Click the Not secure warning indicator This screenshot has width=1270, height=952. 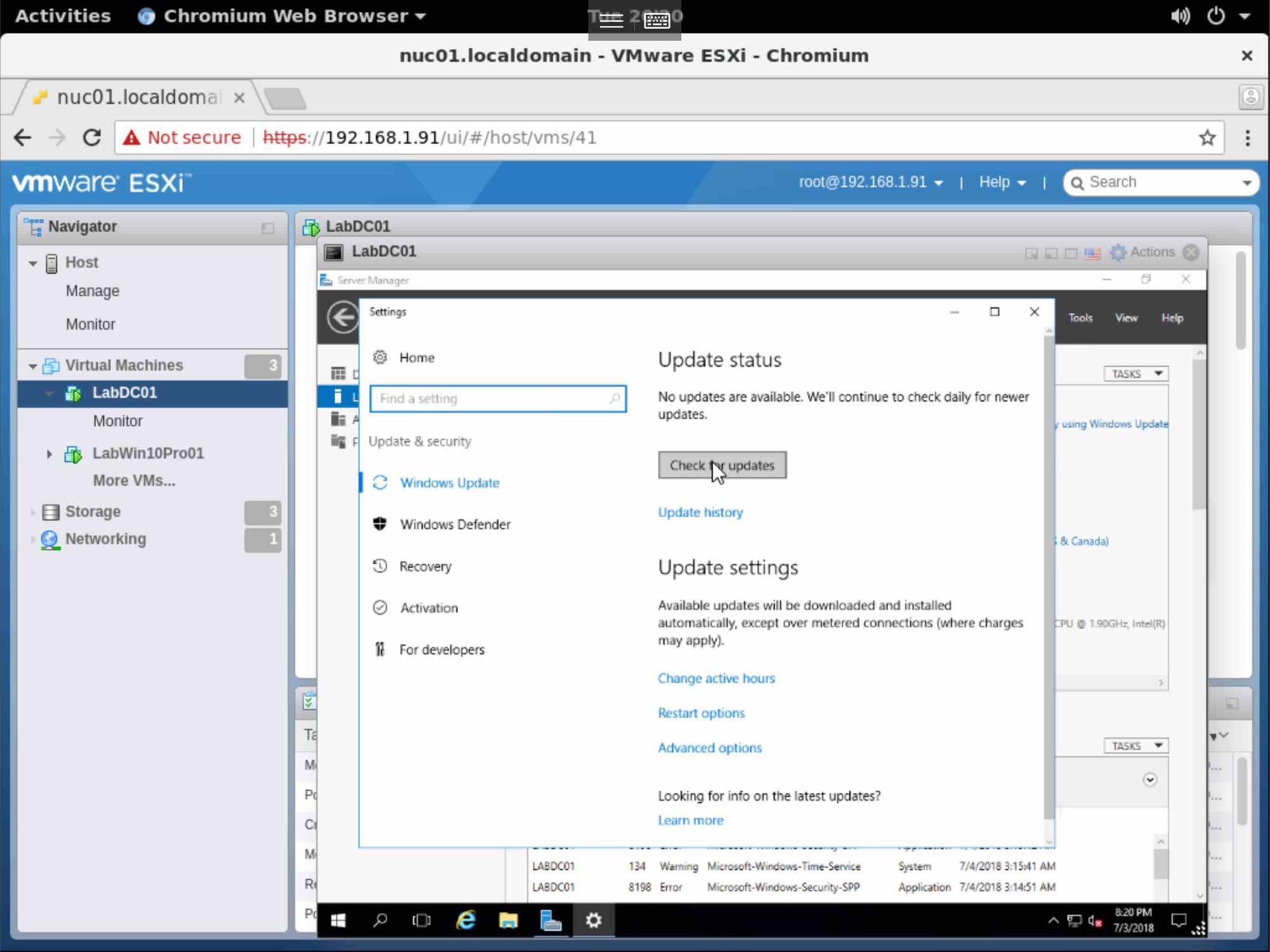182,137
